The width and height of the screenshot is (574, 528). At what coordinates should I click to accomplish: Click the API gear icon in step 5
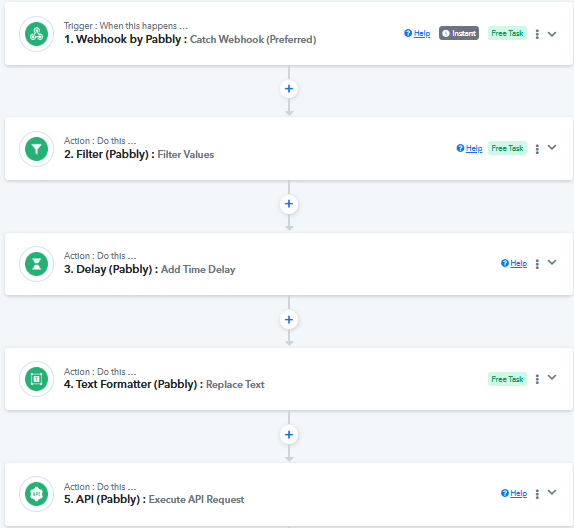[36, 494]
